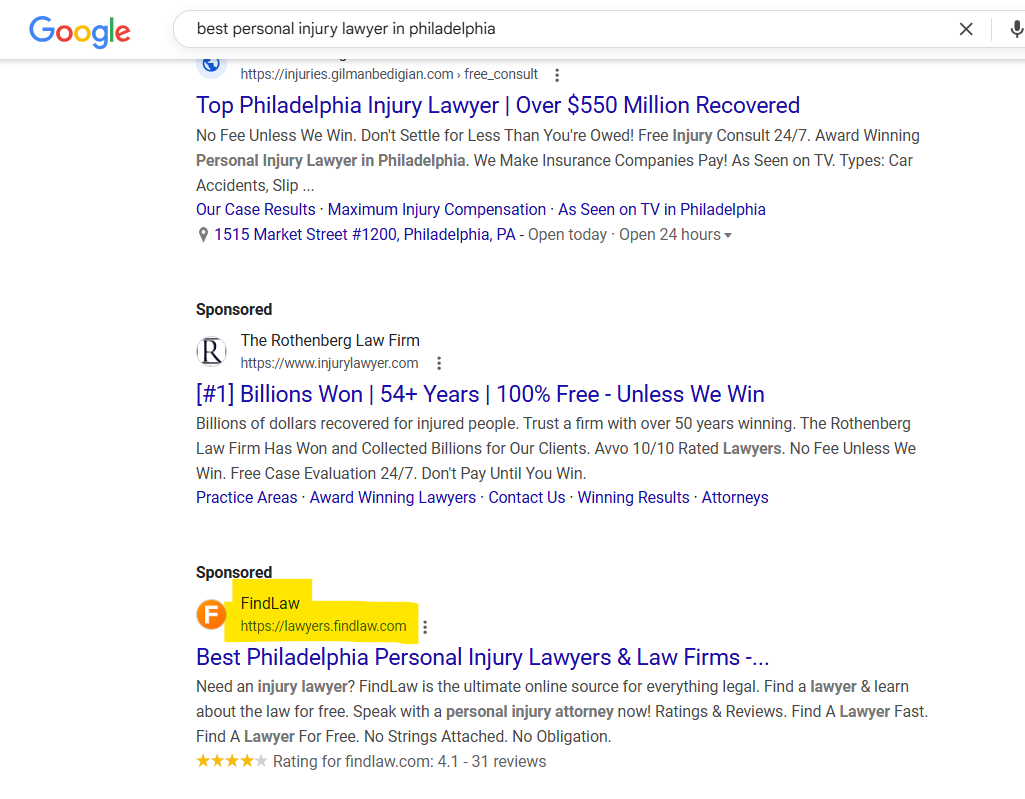Viewport: 1025px width, 799px height.
Task: Open options menu beside injurylawyer.com URL
Action: point(438,363)
